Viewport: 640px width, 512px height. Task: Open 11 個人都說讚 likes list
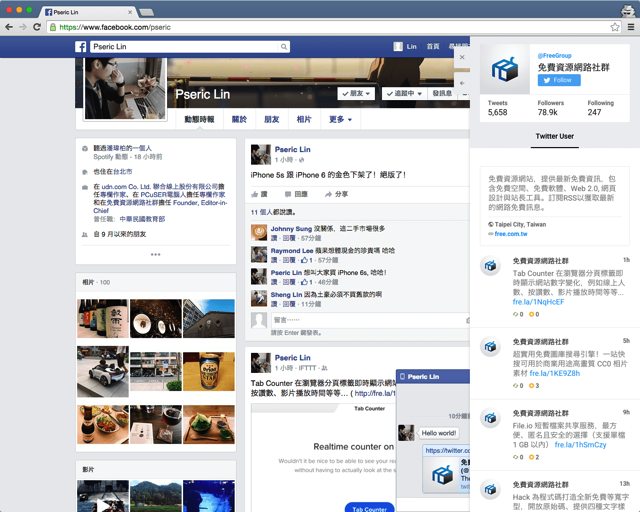273,212
